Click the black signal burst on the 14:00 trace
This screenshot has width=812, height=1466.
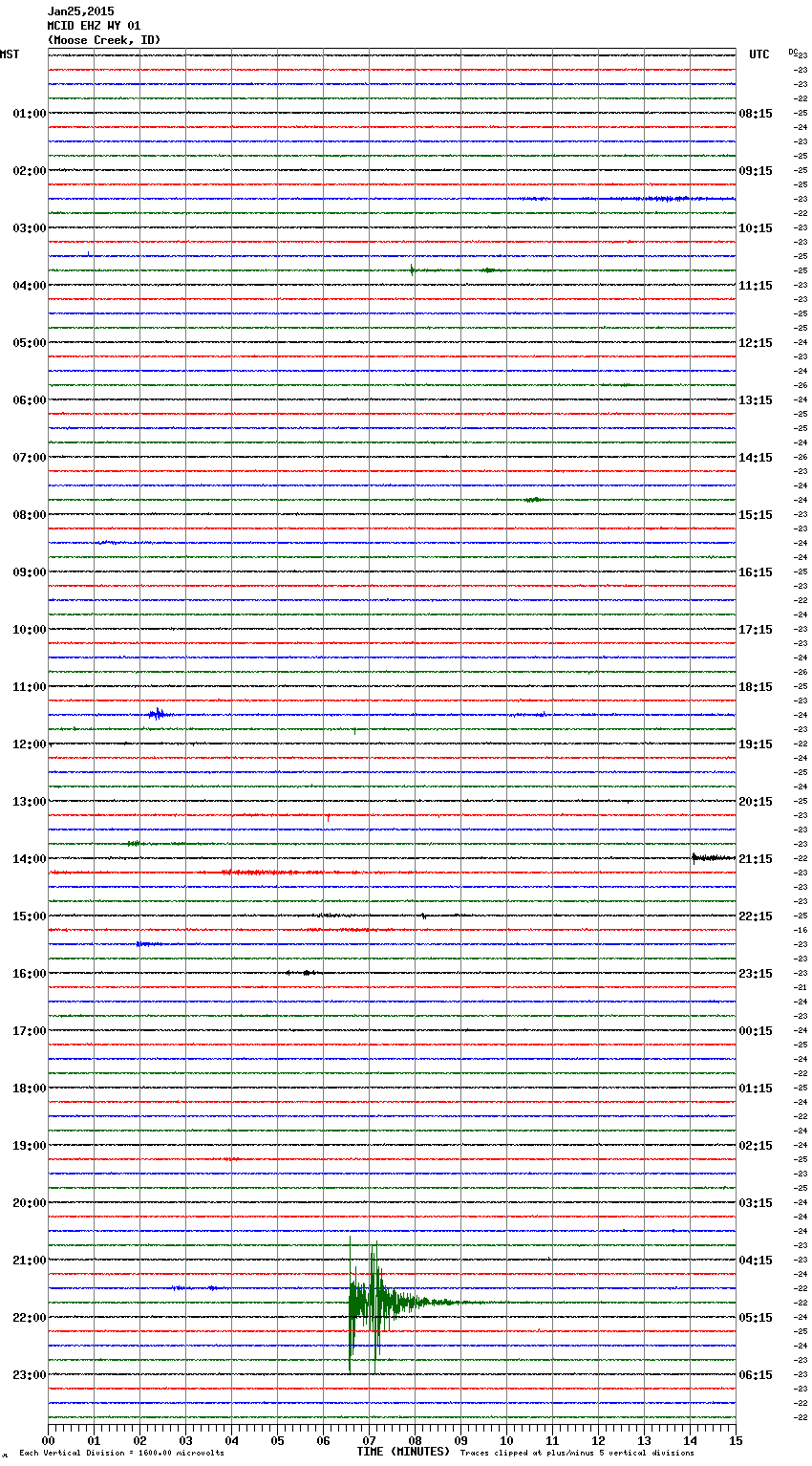713,858
